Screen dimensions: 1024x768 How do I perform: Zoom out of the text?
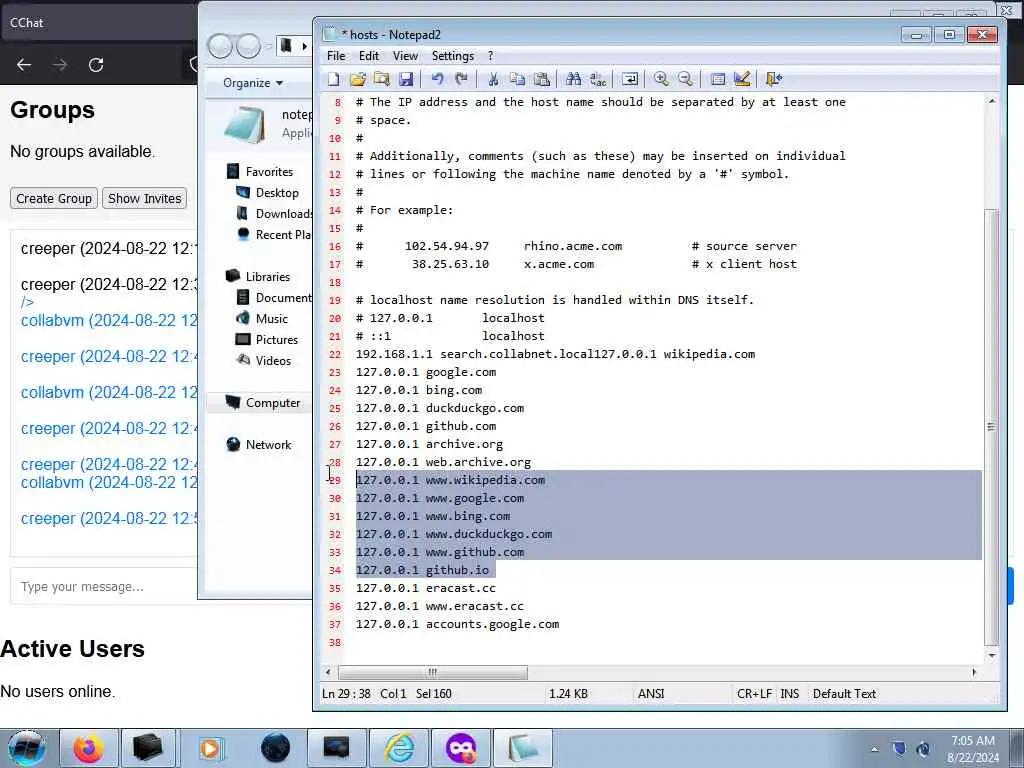685,79
